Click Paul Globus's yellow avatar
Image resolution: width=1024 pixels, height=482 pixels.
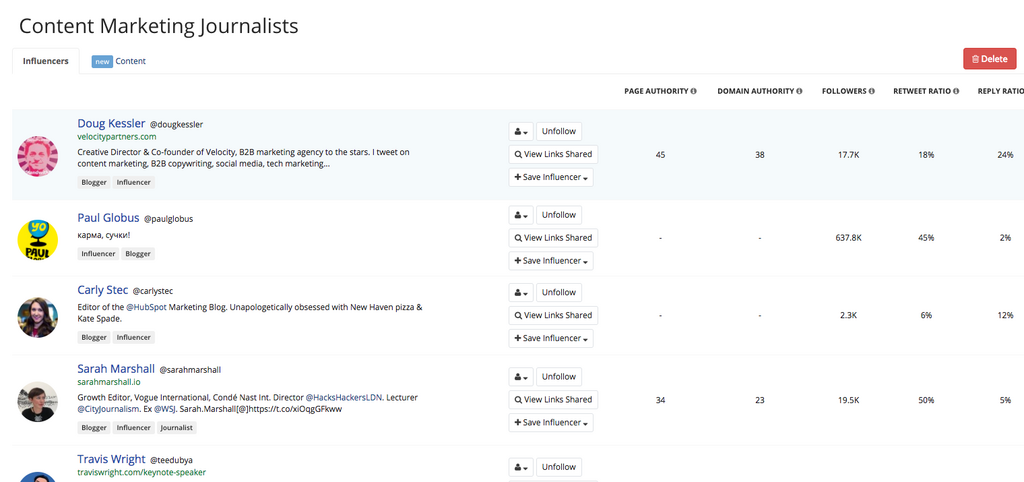click(x=38, y=239)
